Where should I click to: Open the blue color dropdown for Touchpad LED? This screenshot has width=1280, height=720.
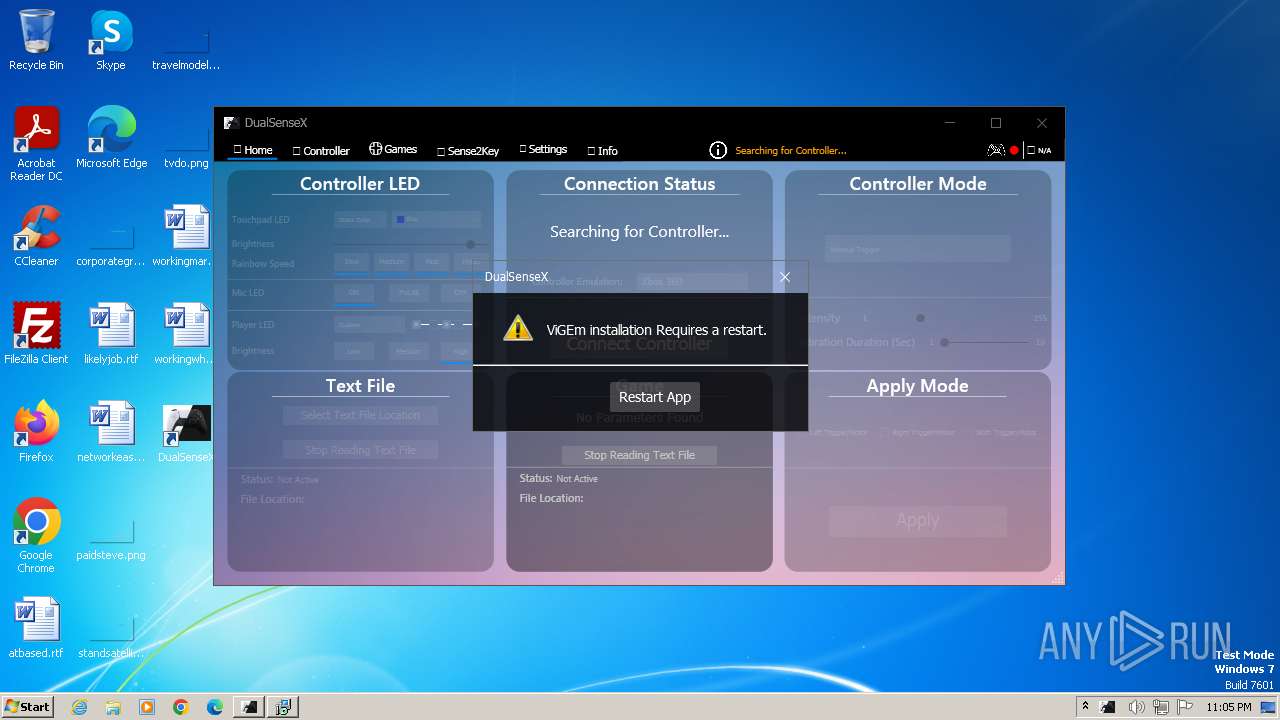click(436, 219)
